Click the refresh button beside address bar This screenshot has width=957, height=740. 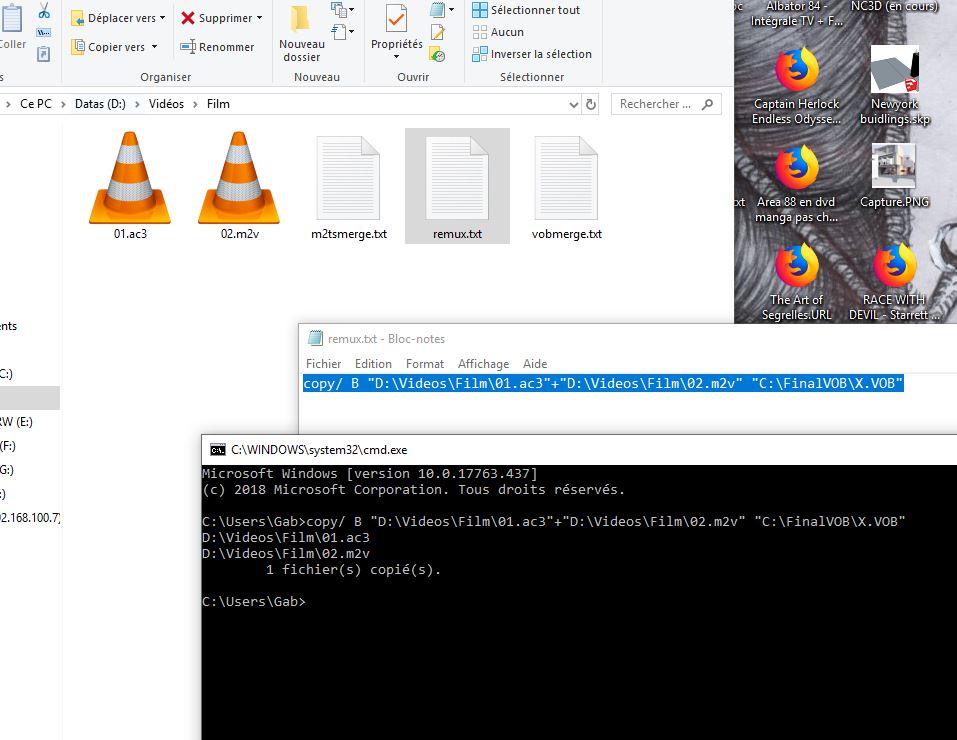pyautogui.click(x=591, y=104)
